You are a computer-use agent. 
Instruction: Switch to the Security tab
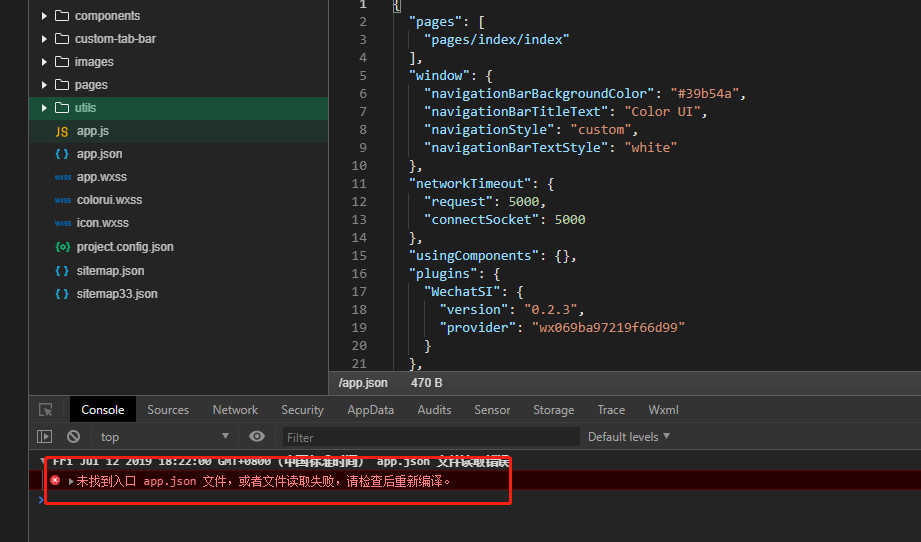tap(302, 409)
